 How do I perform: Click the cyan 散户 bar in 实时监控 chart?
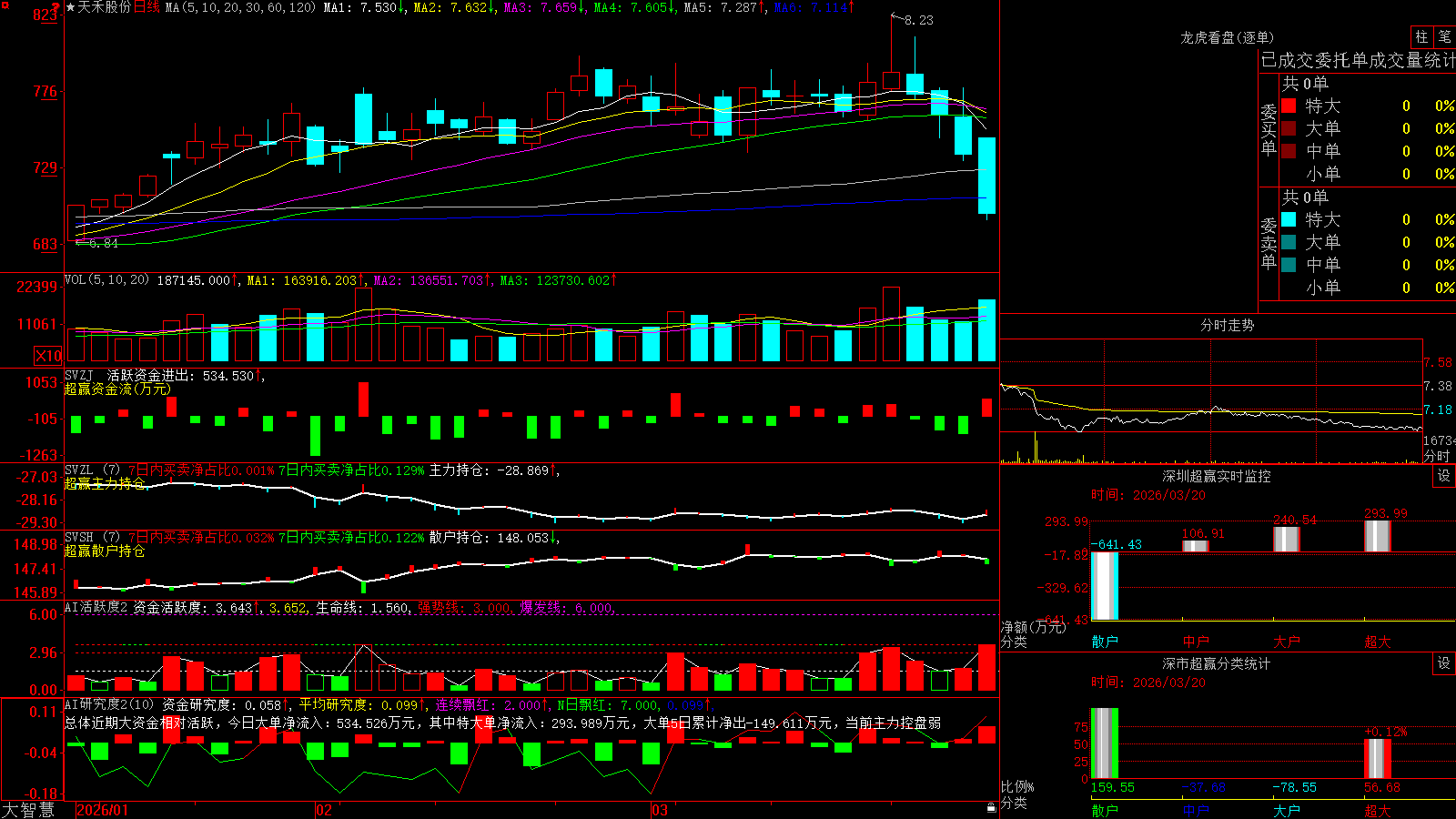point(1104,586)
